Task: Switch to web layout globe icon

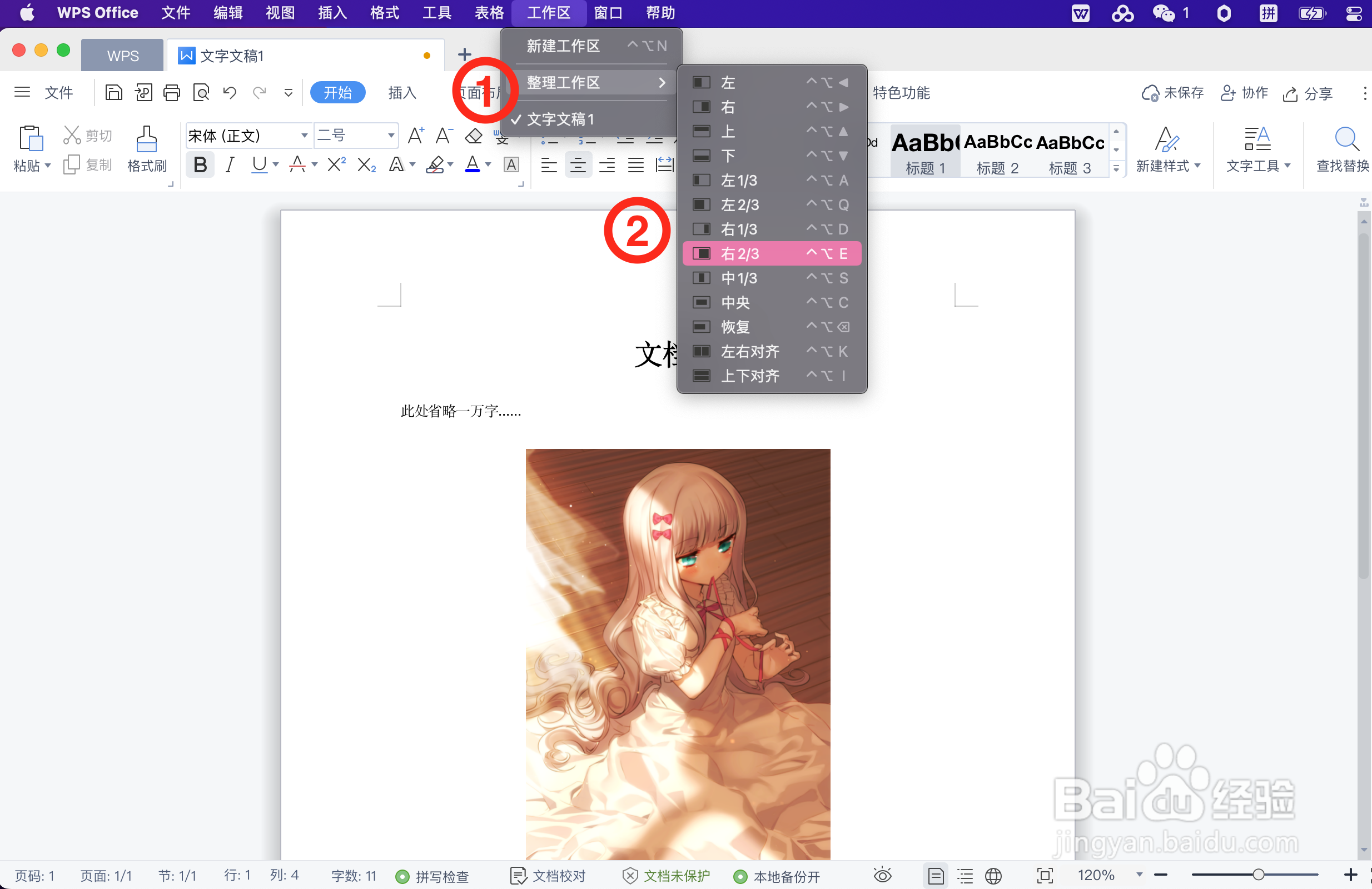Action: 993,876
